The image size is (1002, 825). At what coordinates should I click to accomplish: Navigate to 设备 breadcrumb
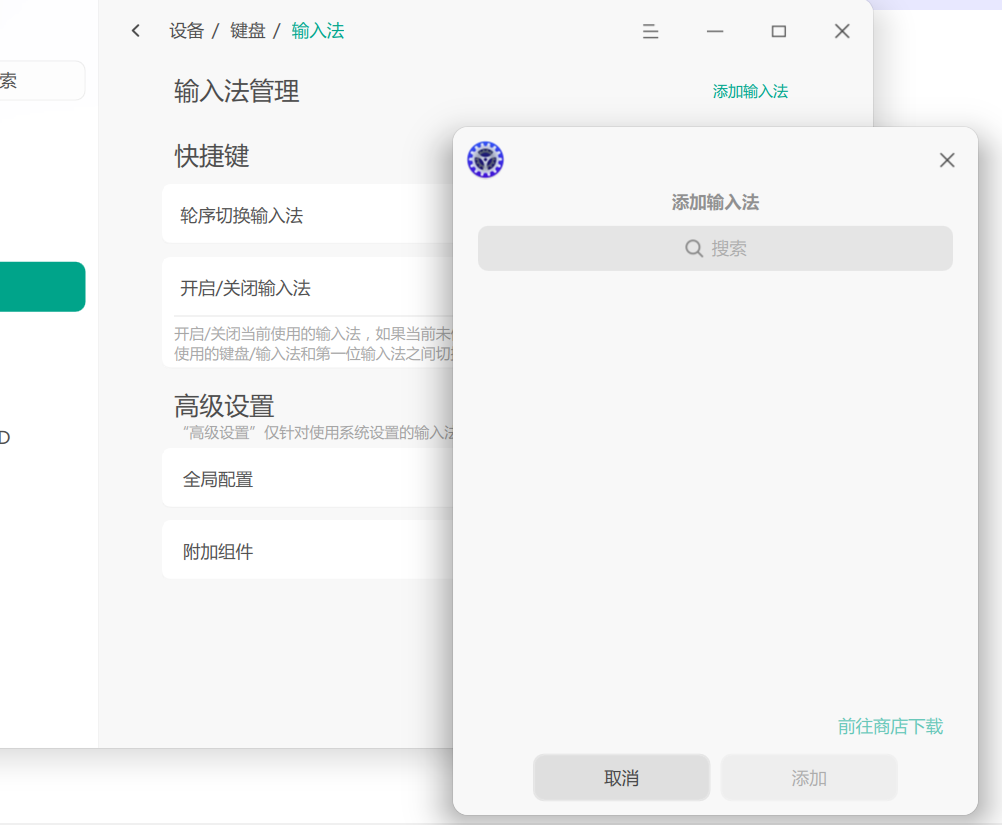[187, 31]
